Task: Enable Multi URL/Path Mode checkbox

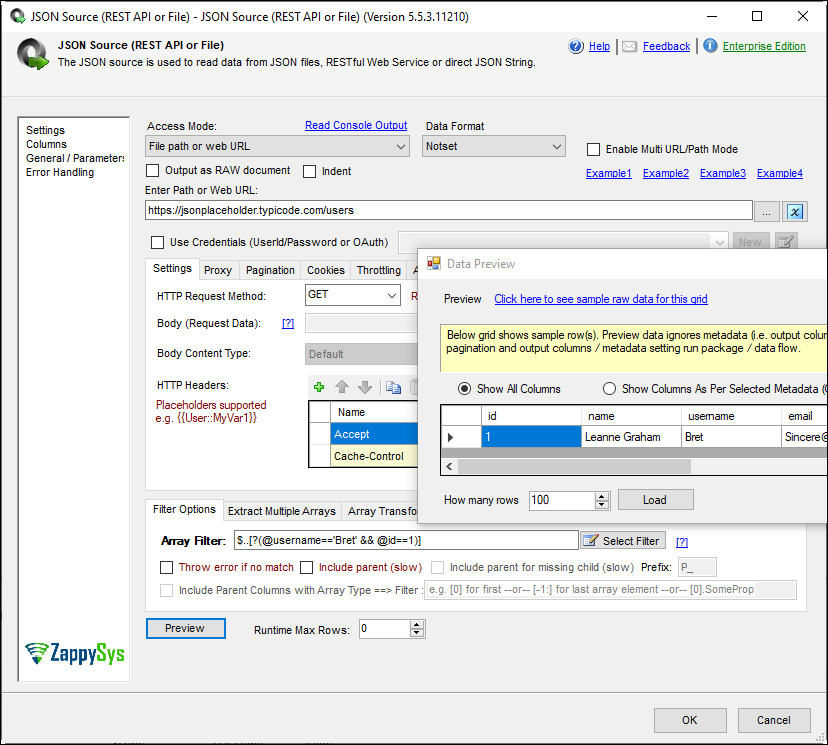Action: [x=594, y=149]
